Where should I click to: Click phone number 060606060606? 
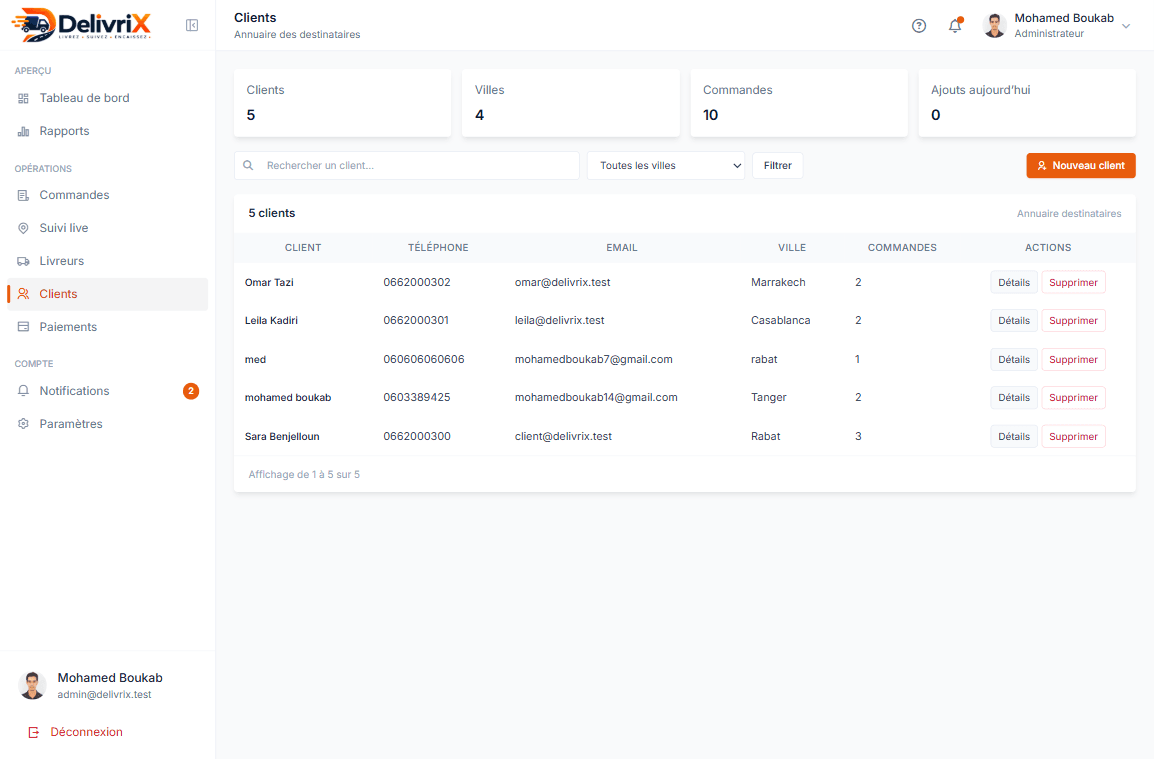click(424, 360)
